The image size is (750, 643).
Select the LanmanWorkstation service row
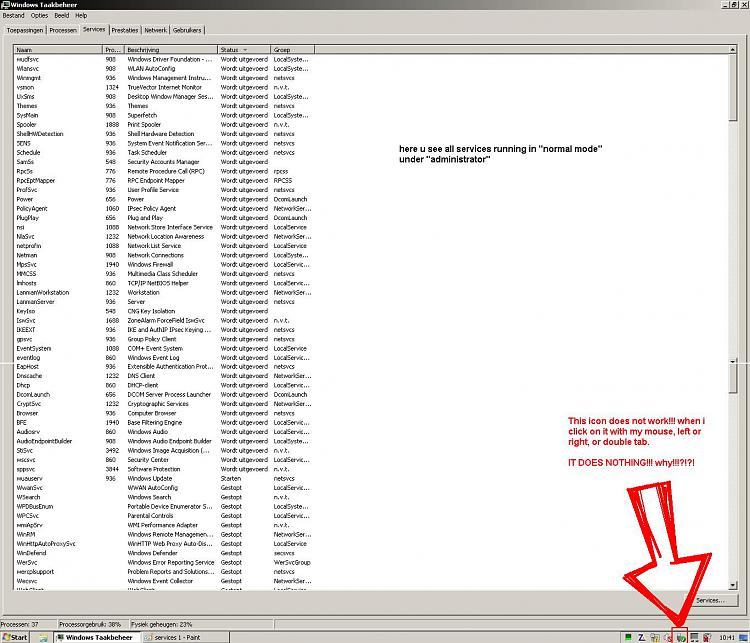click(164, 292)
